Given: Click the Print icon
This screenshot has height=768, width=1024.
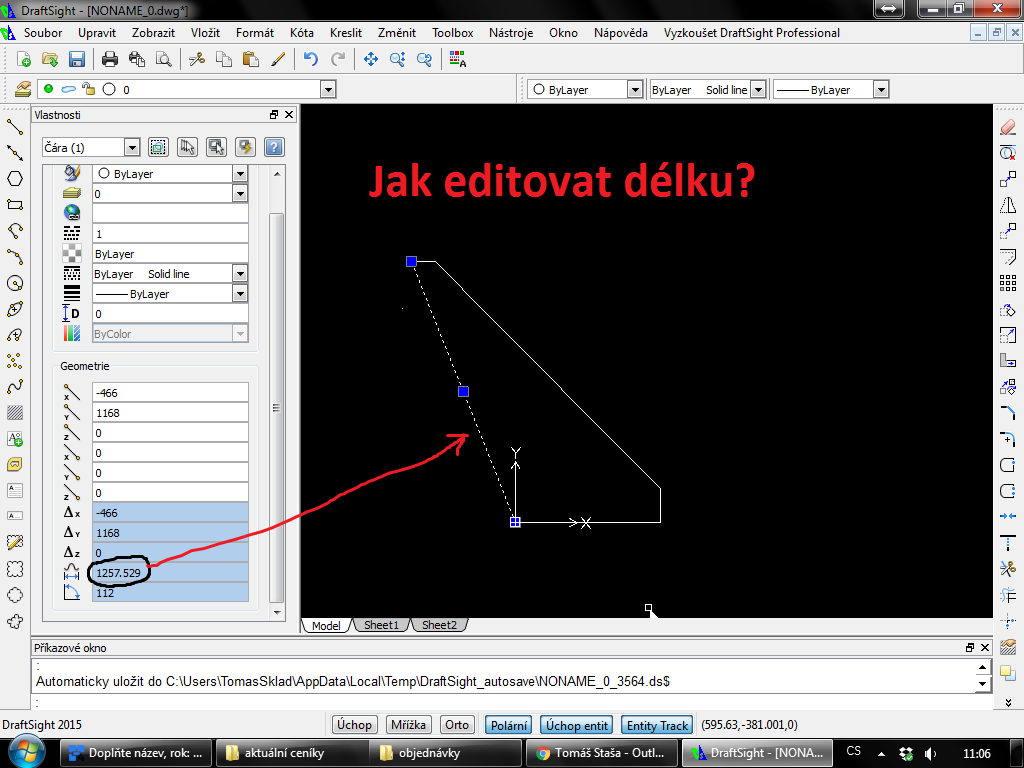Looking at the screenshot, I should coord(110,59).
